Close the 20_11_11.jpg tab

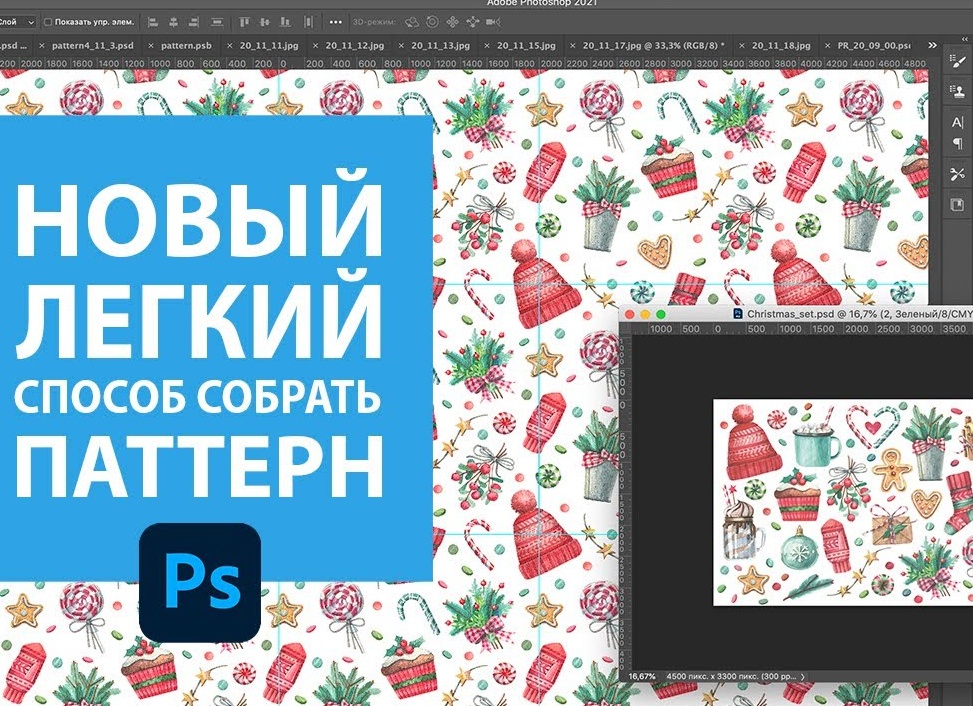230,46
